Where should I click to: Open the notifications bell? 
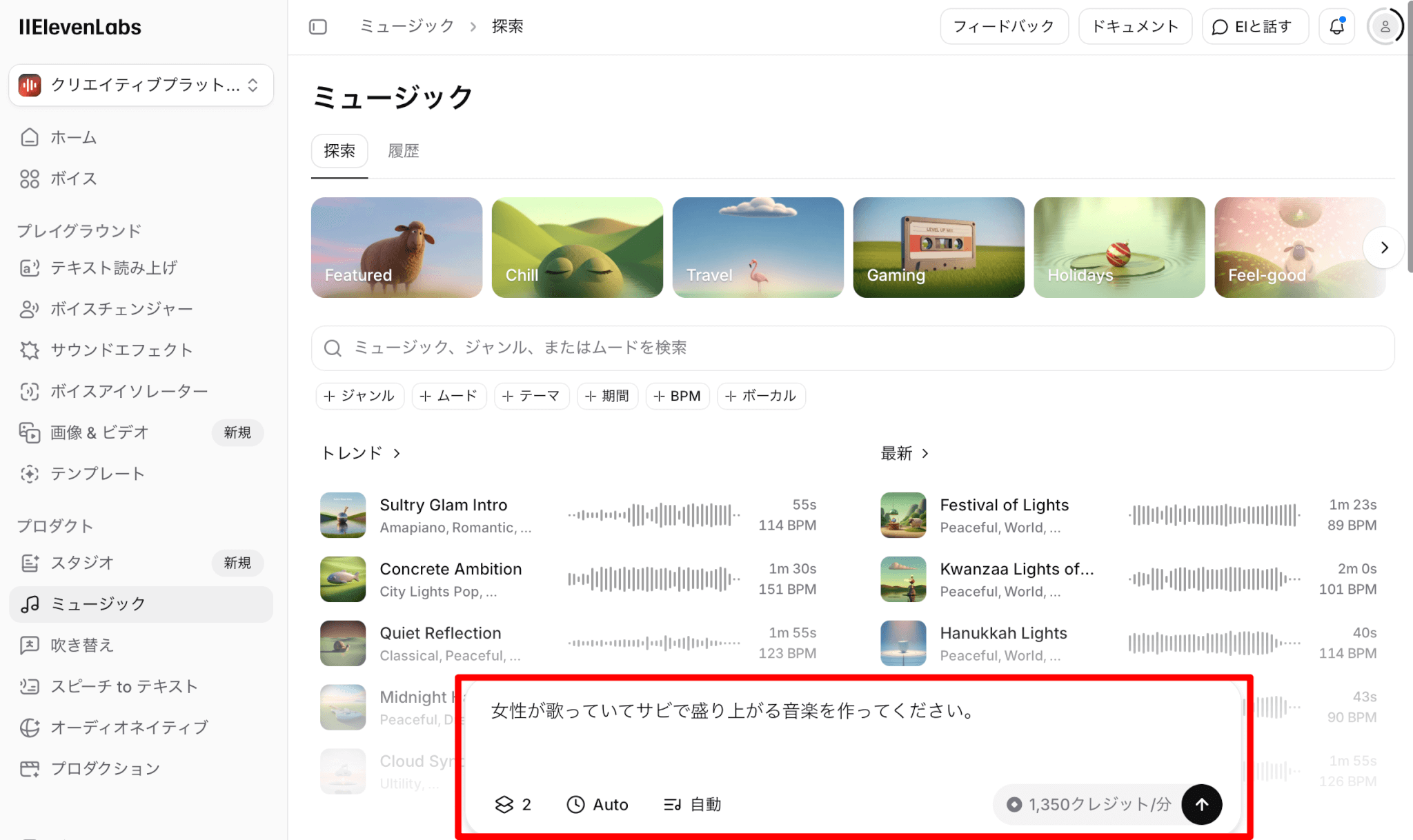(x=1336, y=27)
